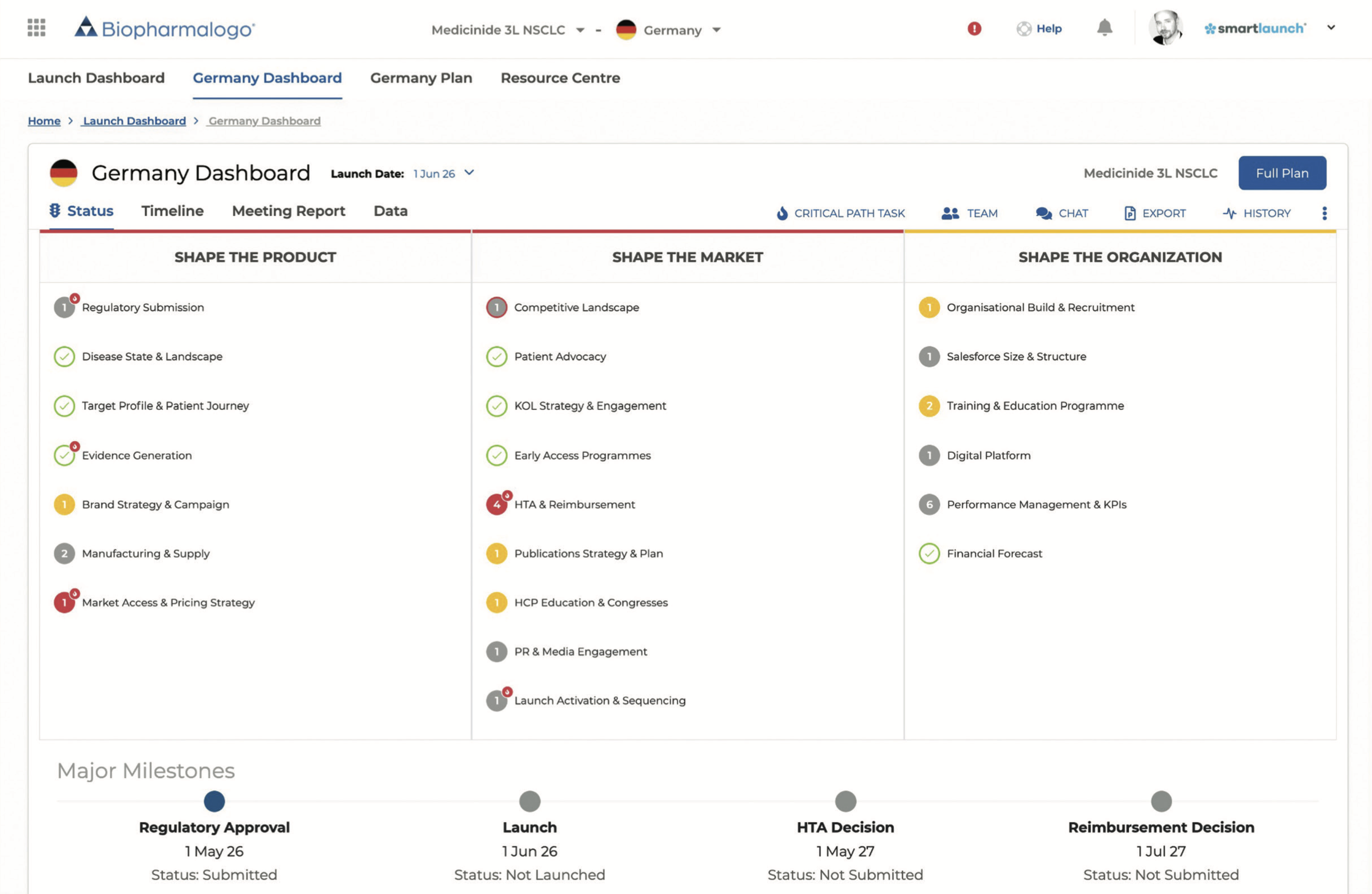Click the Full Plan button
This screenshot has width=1372, height=894.
pos(1281,173)
